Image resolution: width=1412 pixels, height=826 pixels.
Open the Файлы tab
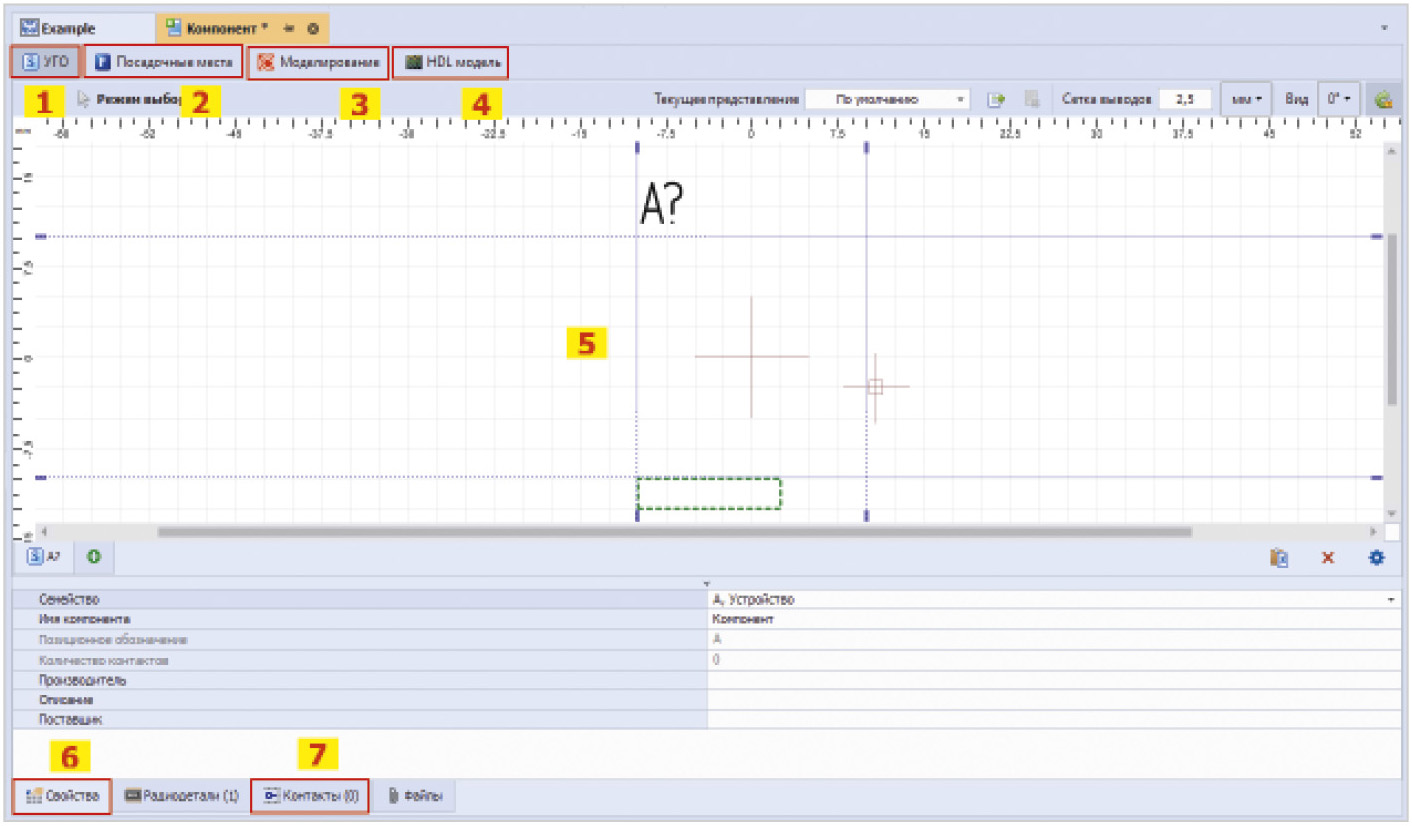coord(416,796)
